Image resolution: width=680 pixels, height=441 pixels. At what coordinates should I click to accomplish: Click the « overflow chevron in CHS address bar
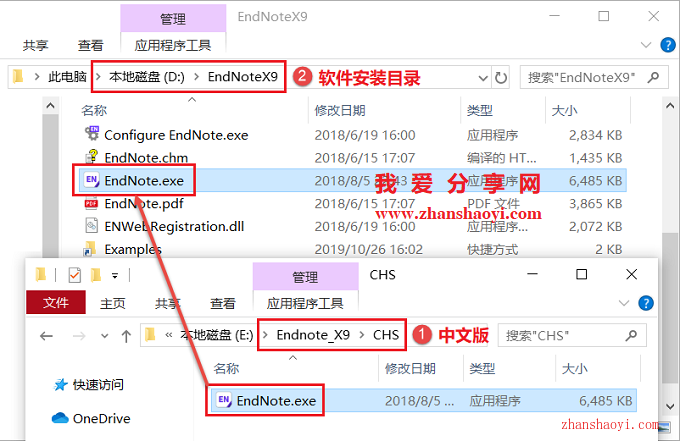[x=169, y=335]
